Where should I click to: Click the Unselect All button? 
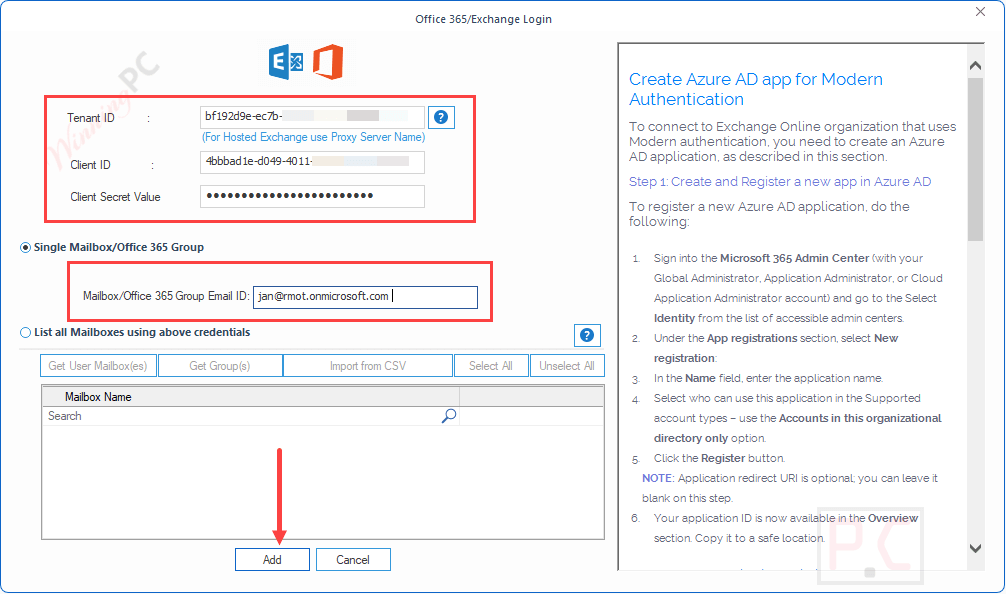[567, 366]
